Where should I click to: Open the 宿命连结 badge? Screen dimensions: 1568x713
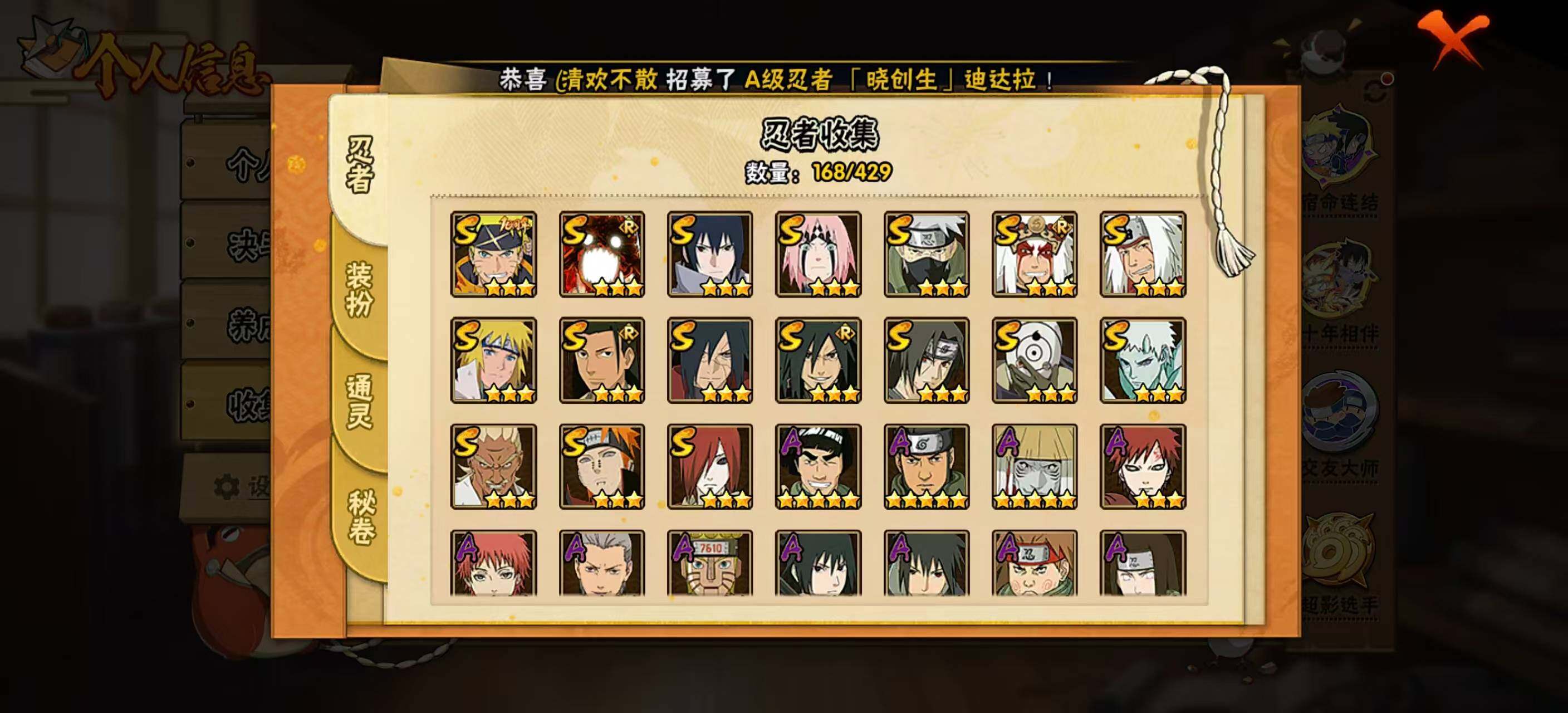coord(1339,158)
